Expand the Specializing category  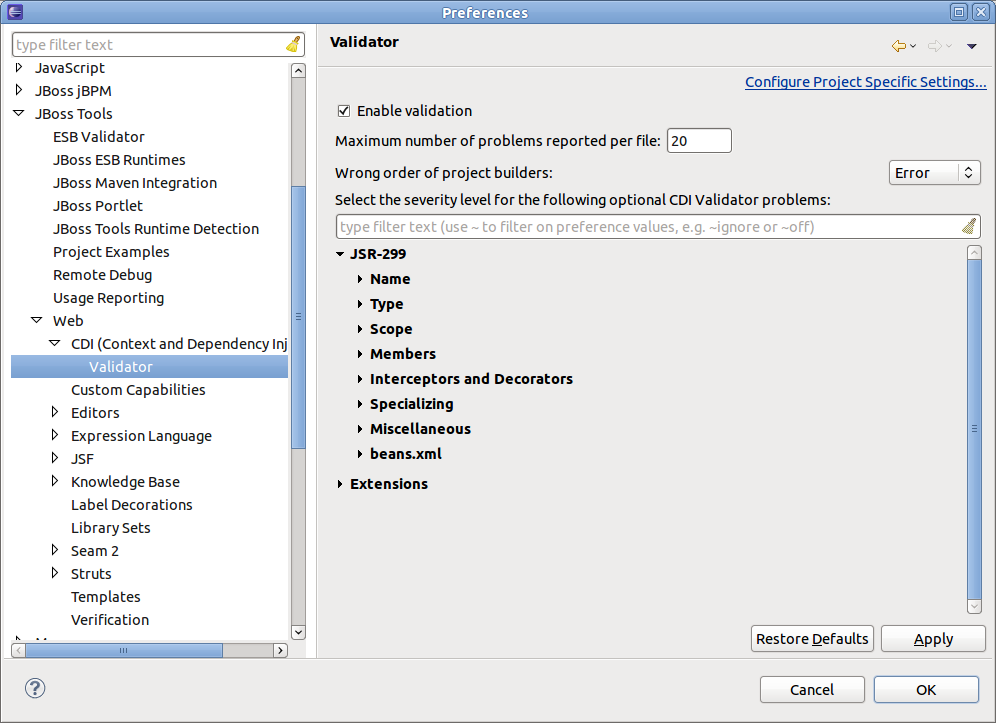360,403
